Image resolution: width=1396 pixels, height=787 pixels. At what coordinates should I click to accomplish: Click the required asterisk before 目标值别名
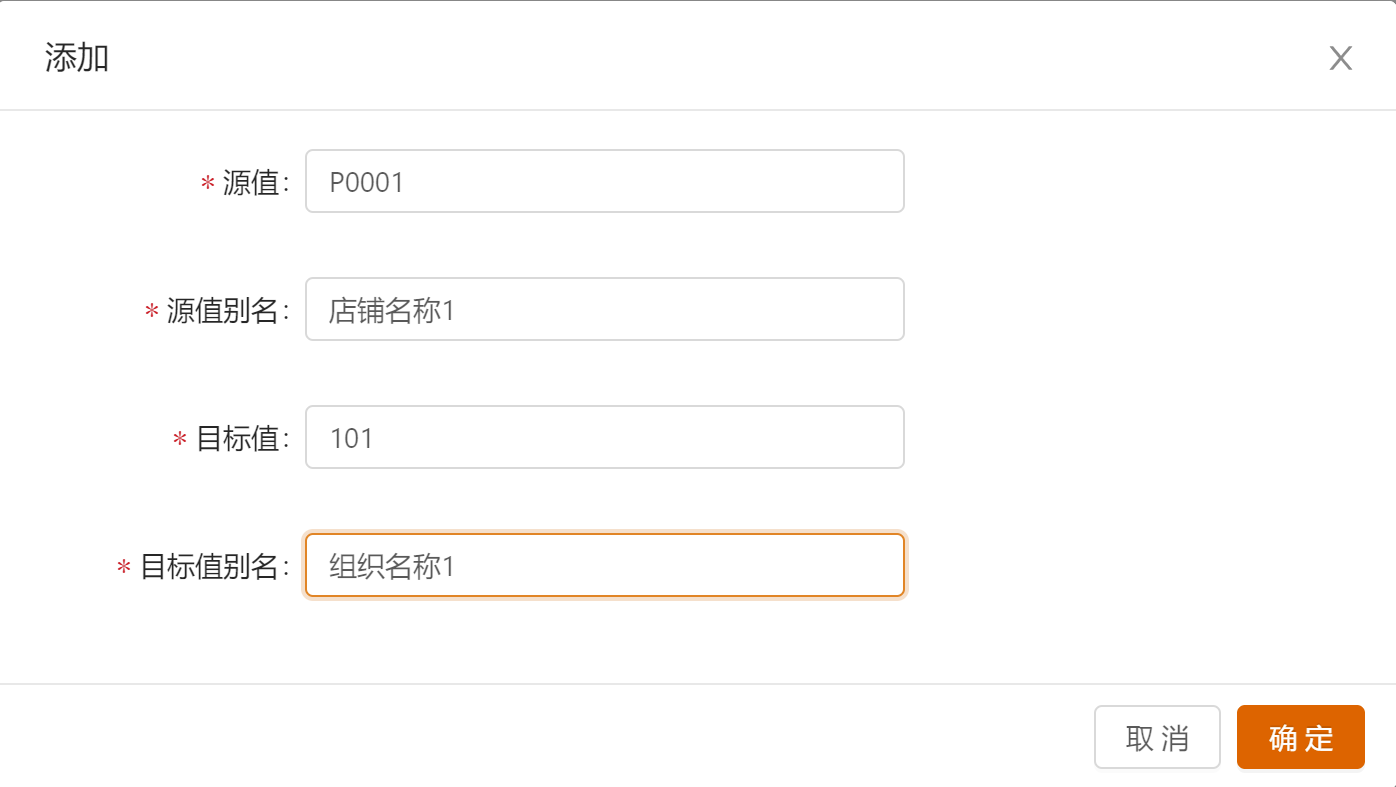[x=124, y=568]
